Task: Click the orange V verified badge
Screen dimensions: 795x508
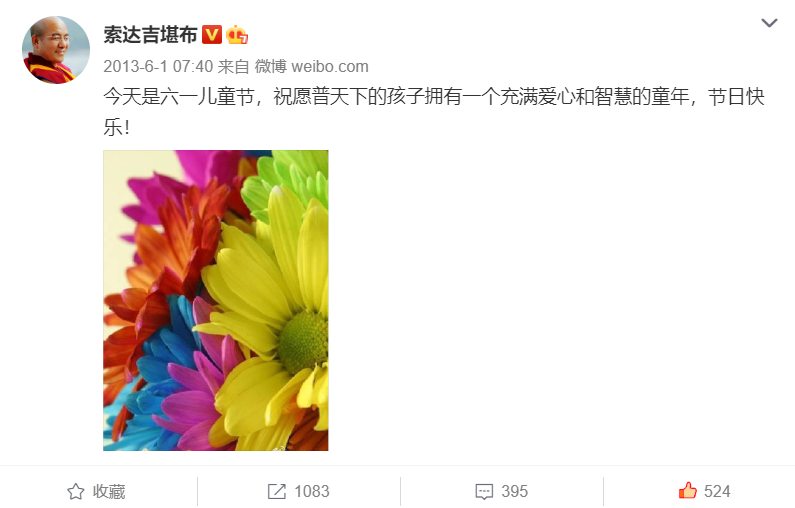Action: pyautogui.click(x=212, y=34)
